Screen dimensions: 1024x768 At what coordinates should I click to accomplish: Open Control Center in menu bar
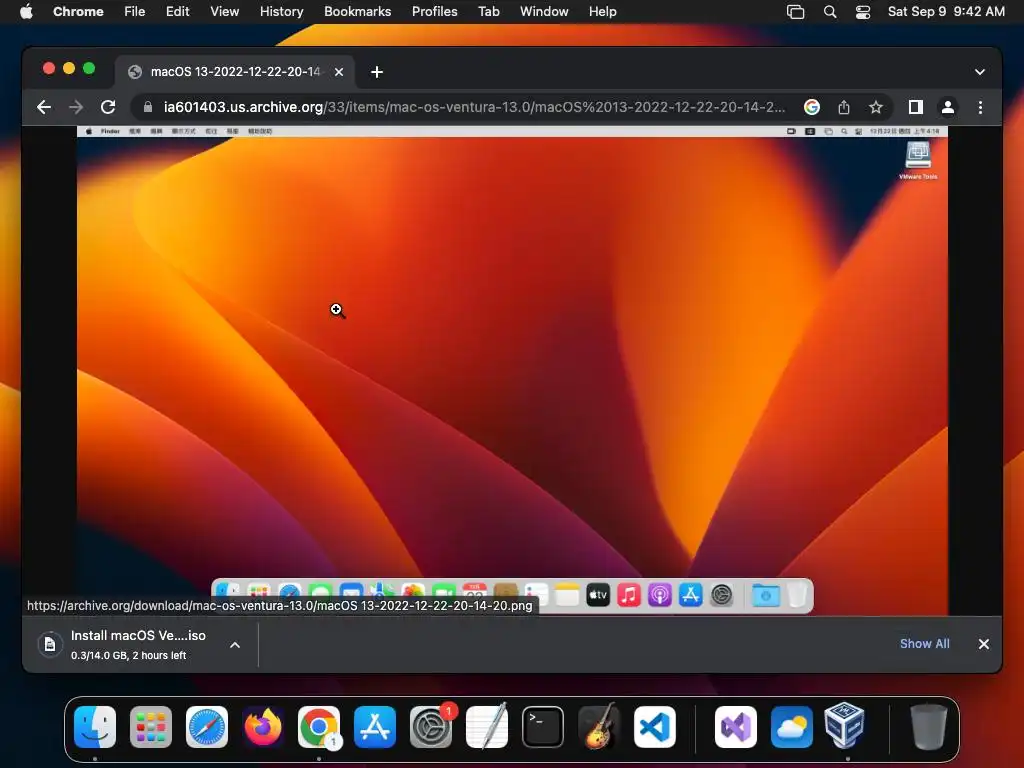pyautogui.click(x=863, y=12)
